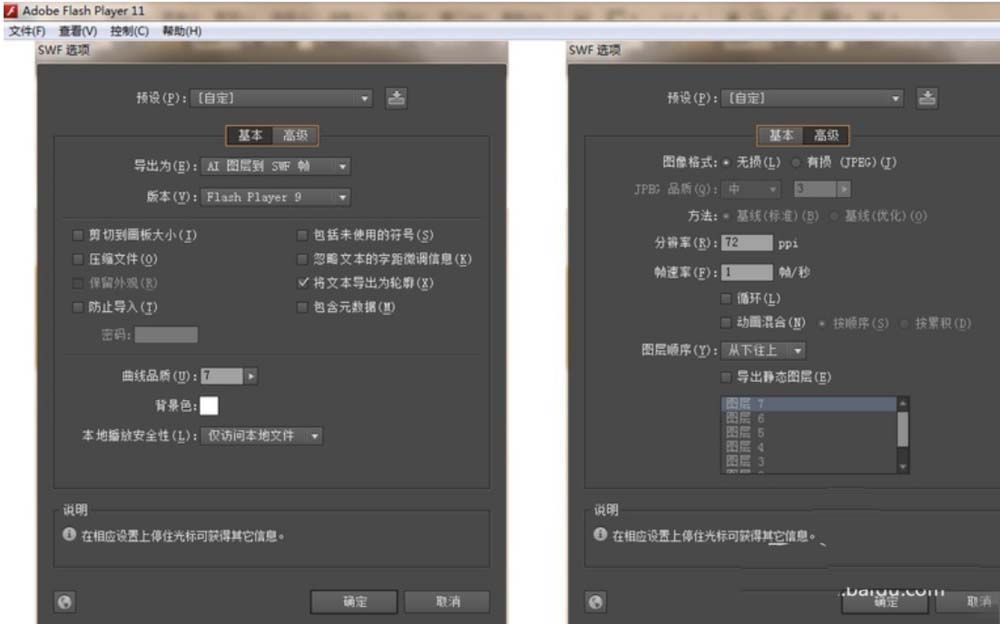Enable 循环 checkbox
This screenshot has width=1000, height=624.
[x=726, y=299]
